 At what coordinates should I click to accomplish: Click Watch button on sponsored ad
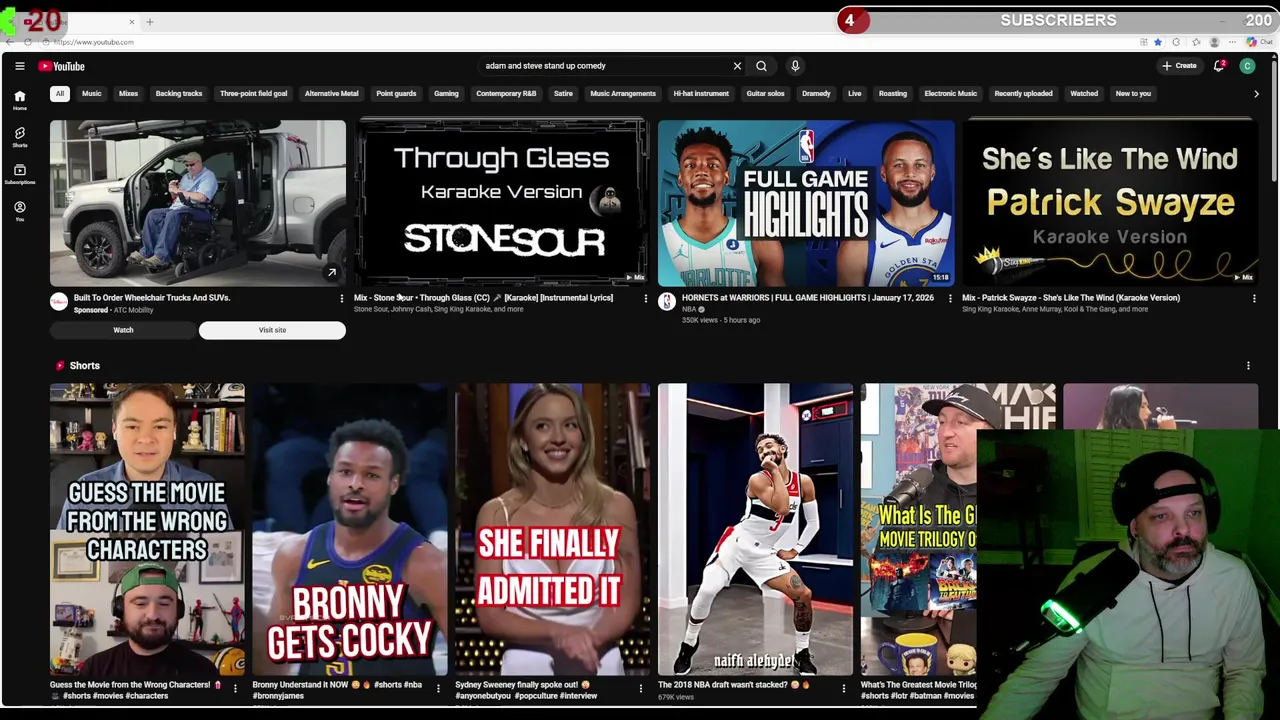[123, 330]
